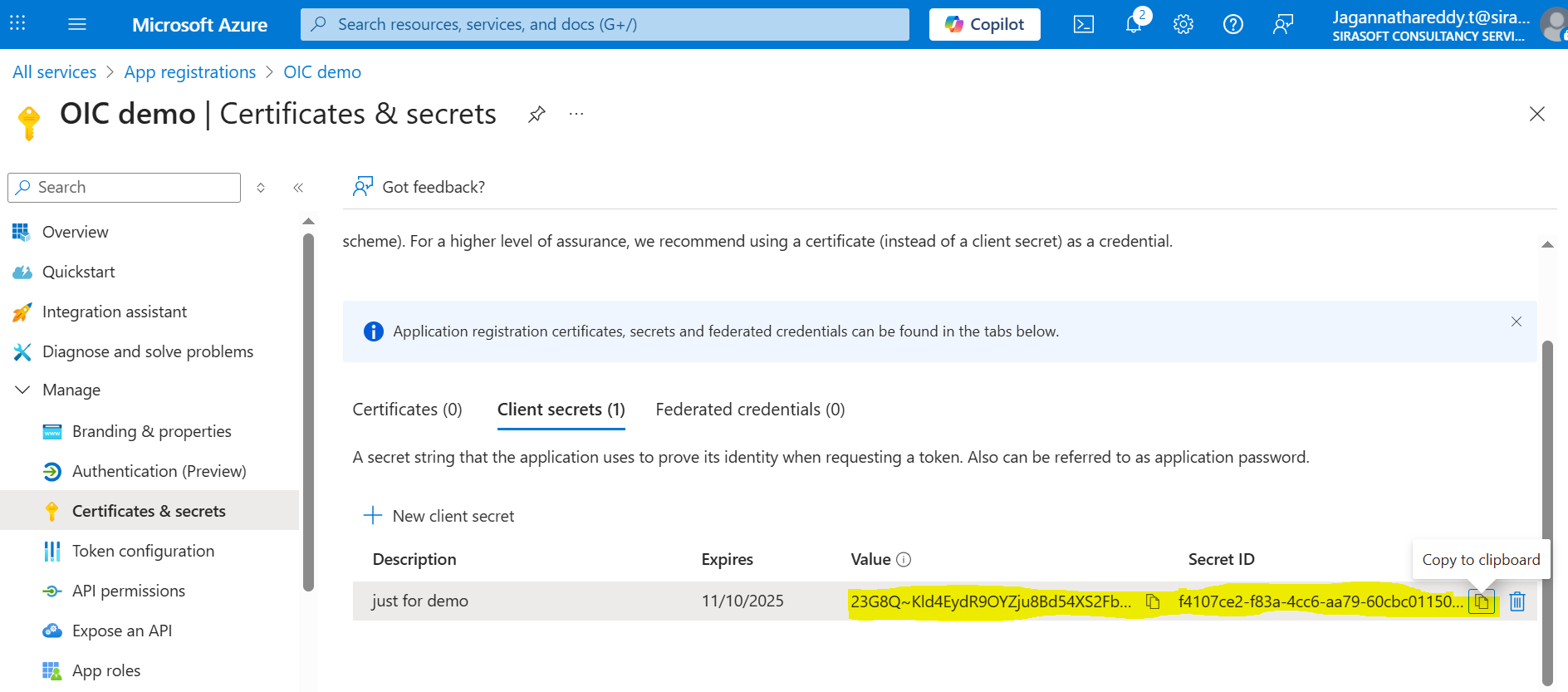This screenshot has height=692, width=1568.
Task: Open portal settings gear
Action: pyautogui.click(x=1183, y=24)
